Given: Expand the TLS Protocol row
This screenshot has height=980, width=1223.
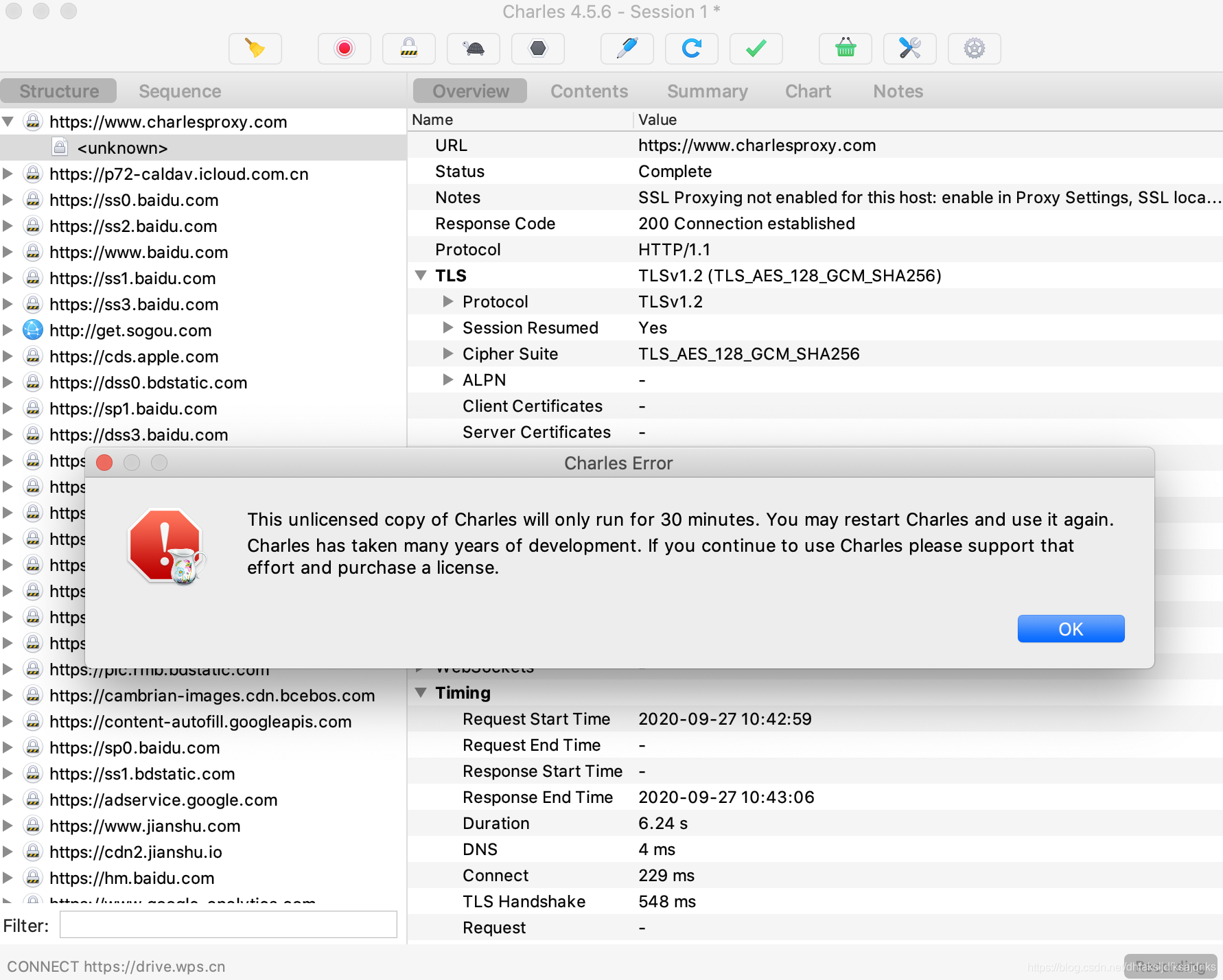Looking at the screenshot, I should 448,301.
